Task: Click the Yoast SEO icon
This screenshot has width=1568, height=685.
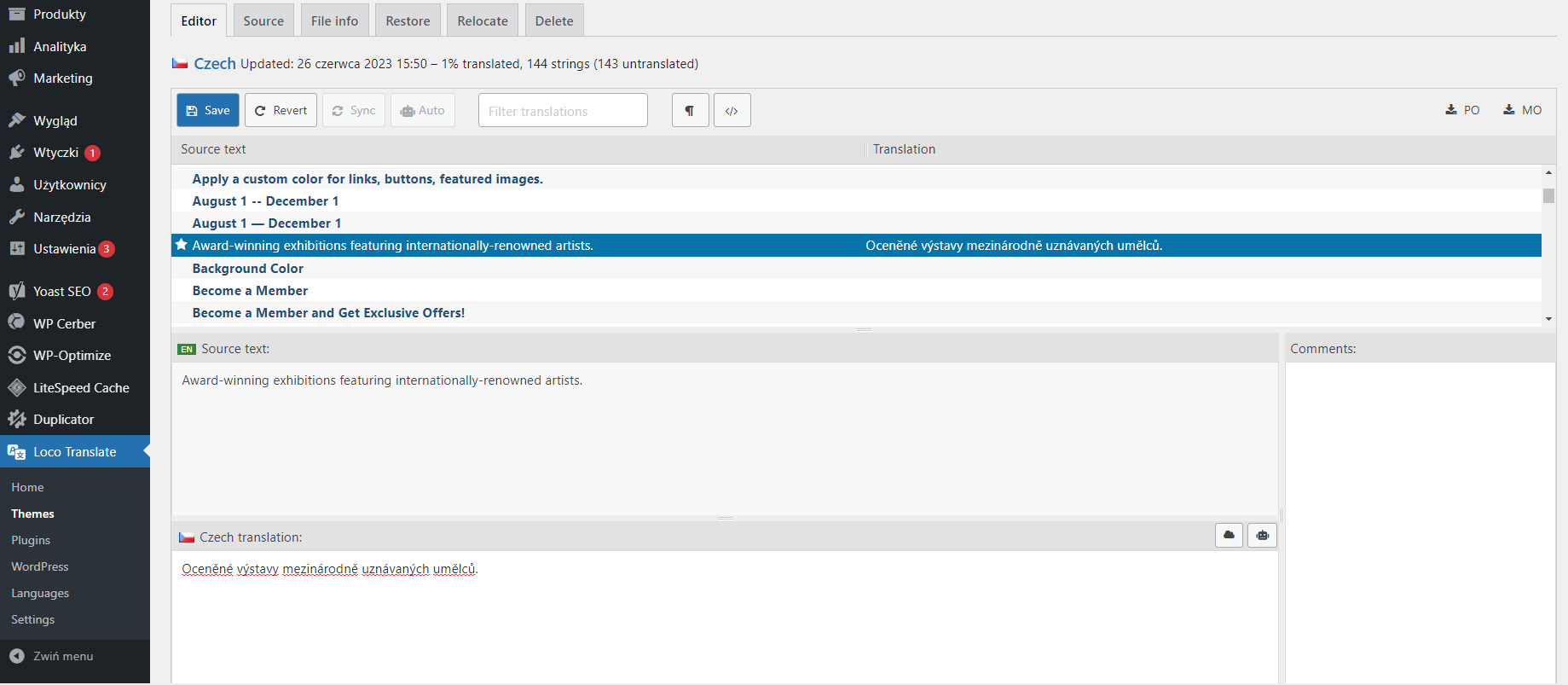Action: 17,291
